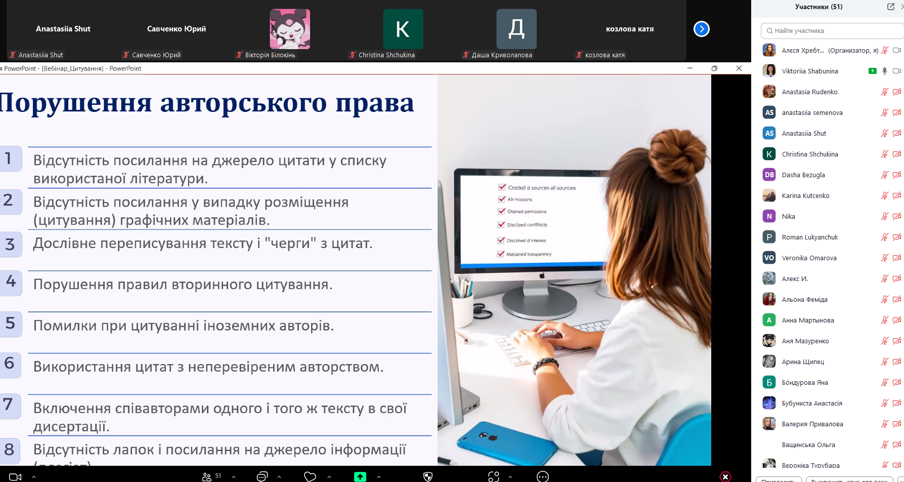Click slide heading Порушення авторського права
Viewport: 904px width, 482px height.
tap(205, 103)
